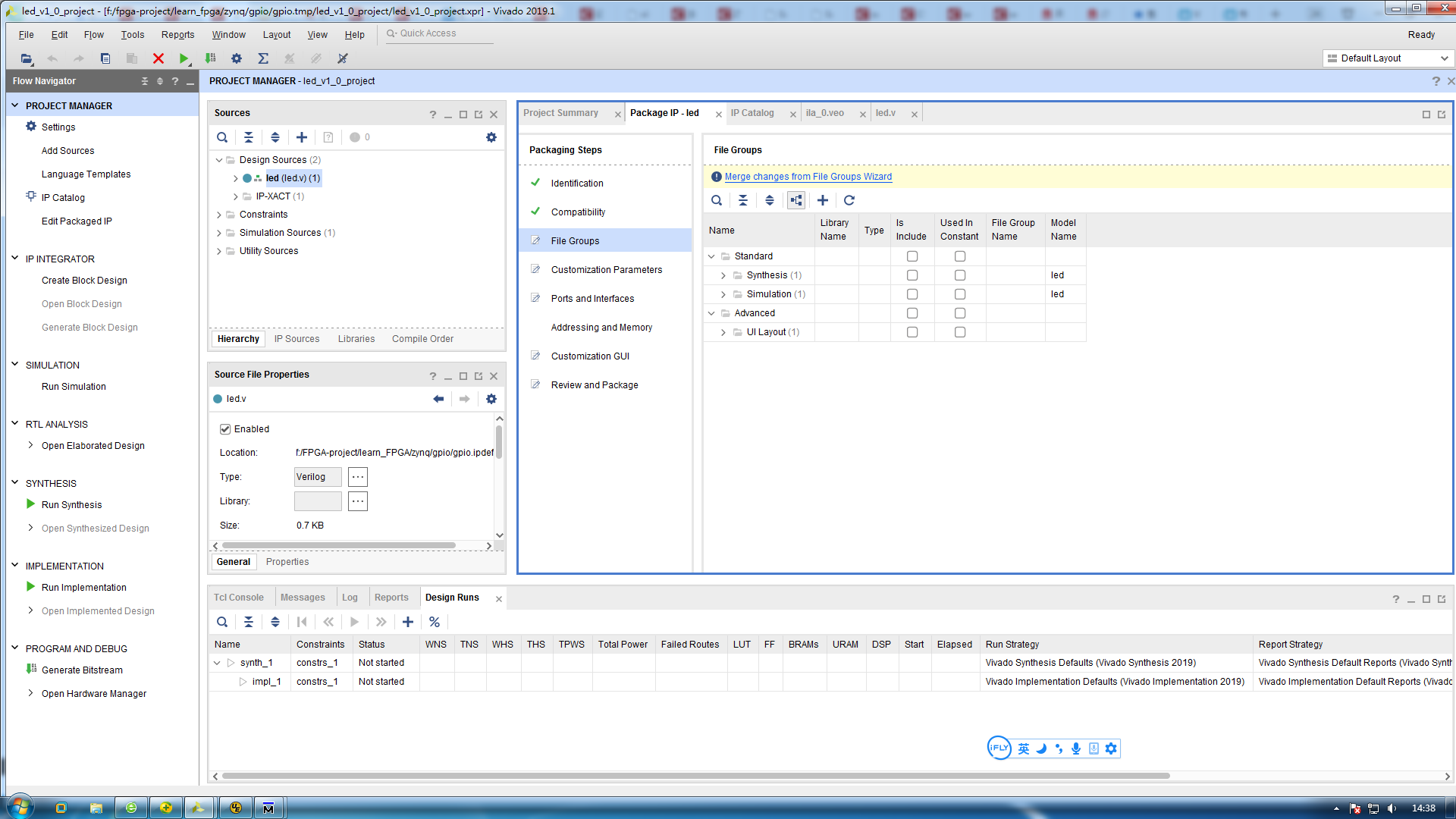Open the Sources panel settings gear

(x=491, y=137)
